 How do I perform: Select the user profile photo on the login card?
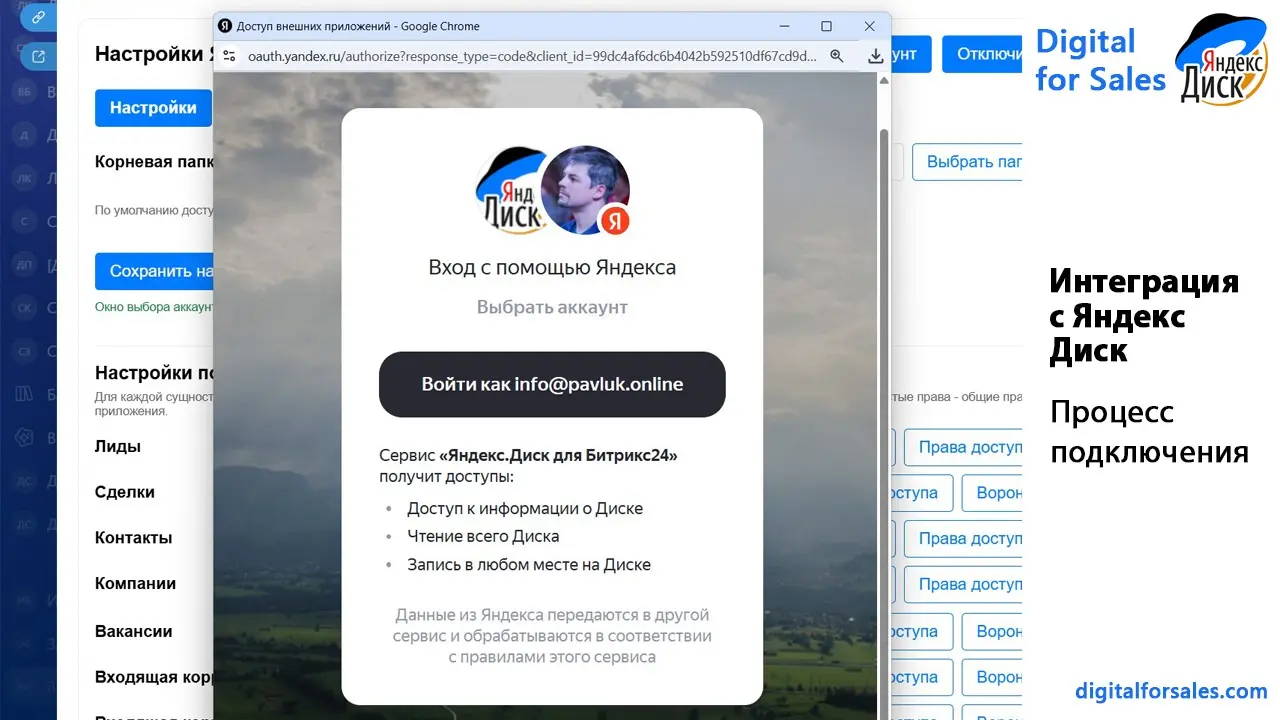[585, 190]
